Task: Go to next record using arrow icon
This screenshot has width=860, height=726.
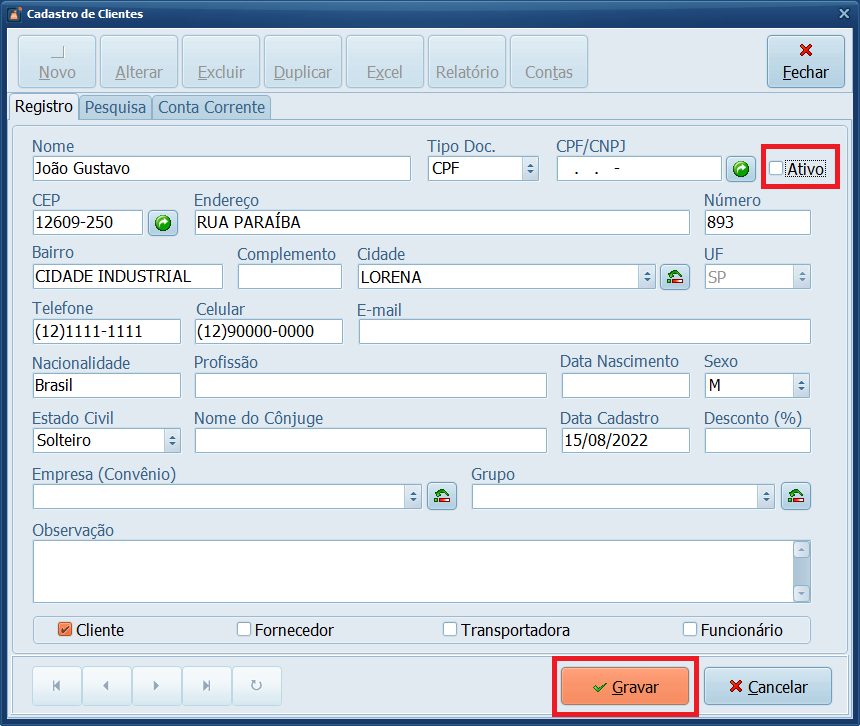Action: tap(156, 686)
